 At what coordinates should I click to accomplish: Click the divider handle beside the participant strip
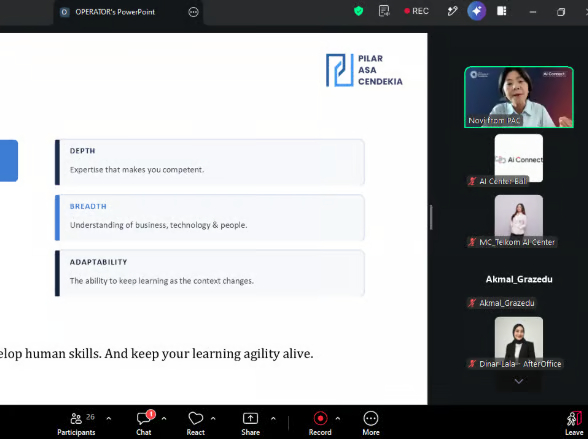pyautogui.click(x=431, y=217)
